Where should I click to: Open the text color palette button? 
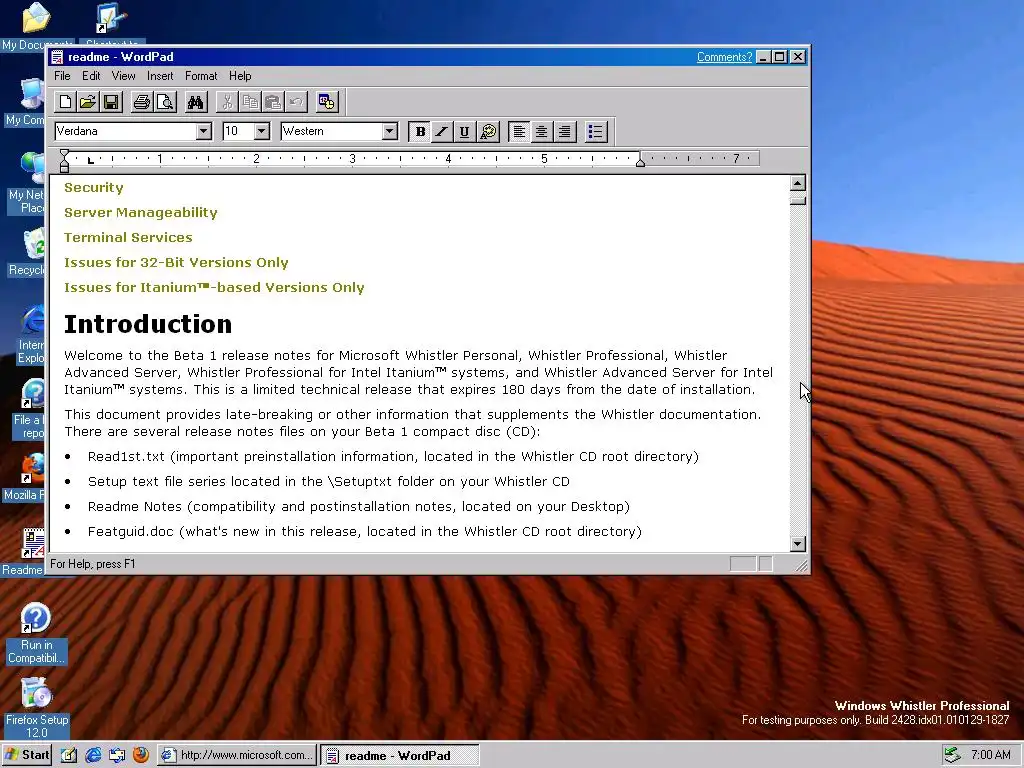488,132
